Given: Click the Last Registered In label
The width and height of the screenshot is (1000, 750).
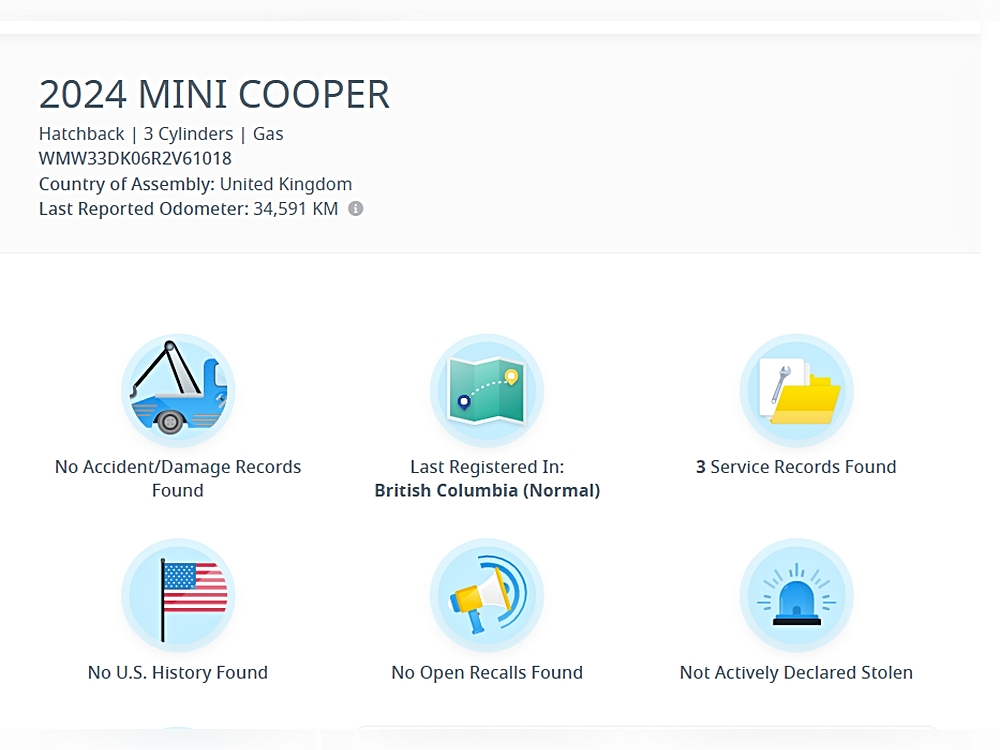Looking at the screenshot, I should pos(487,467).
